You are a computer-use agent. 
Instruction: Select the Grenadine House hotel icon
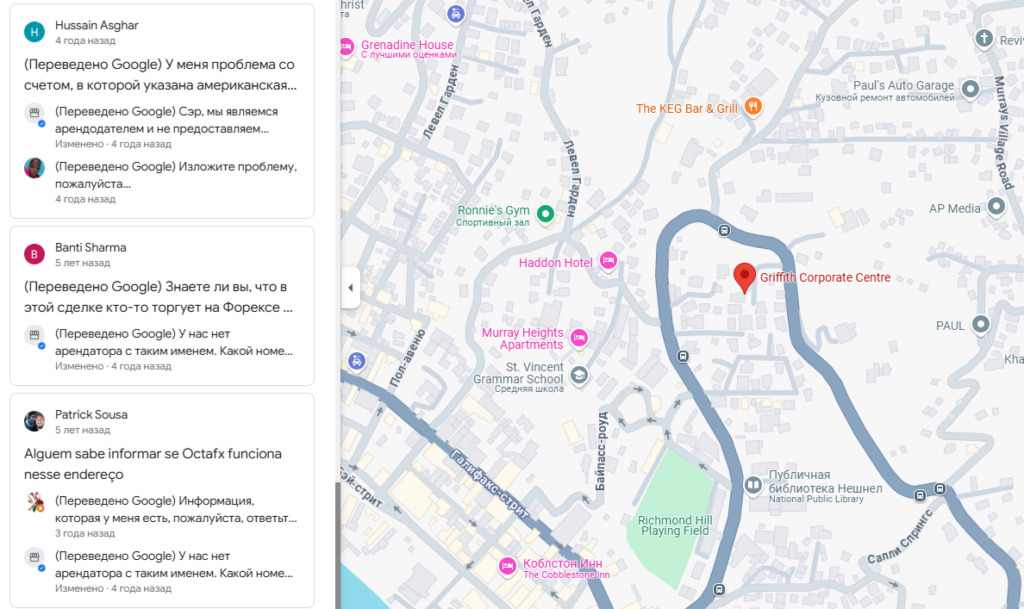(346, 47)
